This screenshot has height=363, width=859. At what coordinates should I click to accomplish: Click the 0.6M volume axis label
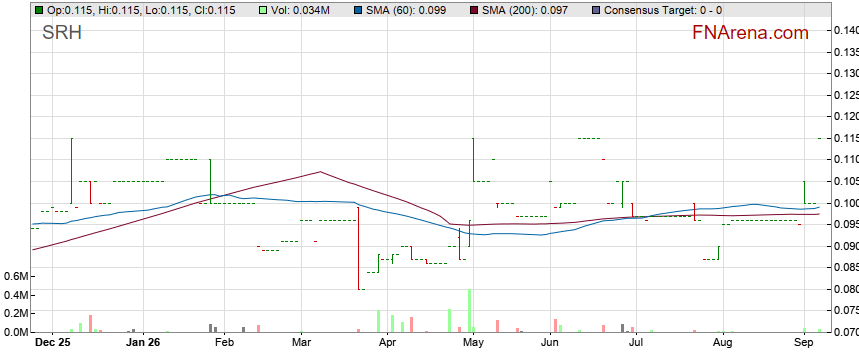coord(15,277)
